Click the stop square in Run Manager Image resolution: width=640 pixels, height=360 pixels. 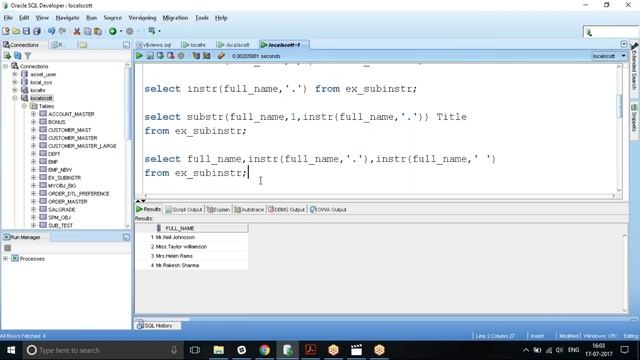coord(7,248)
